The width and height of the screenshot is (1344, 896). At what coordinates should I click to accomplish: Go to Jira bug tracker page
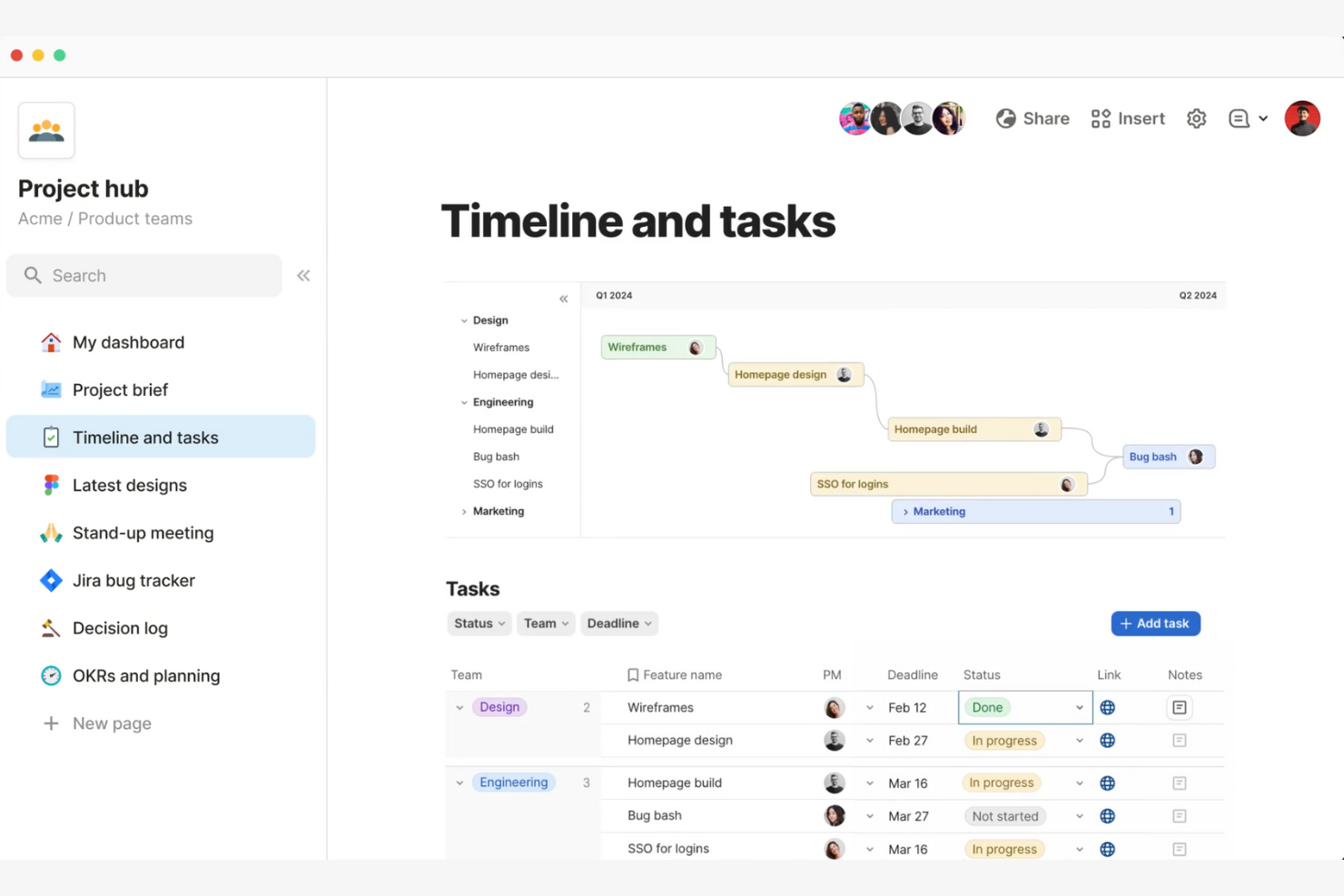click(x=133, y=581)
